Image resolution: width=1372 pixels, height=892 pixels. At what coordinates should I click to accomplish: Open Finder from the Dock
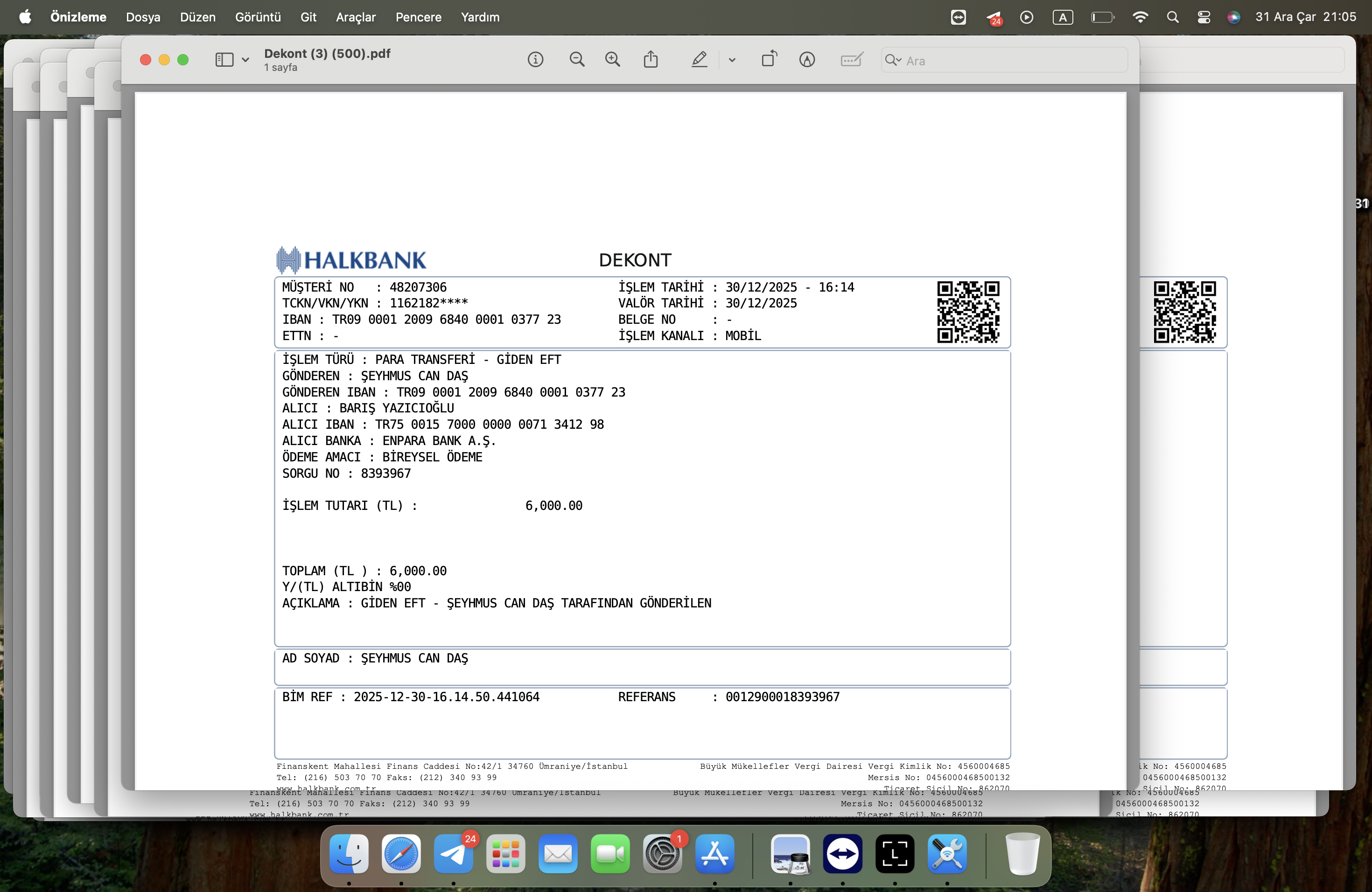pos(349,853)
